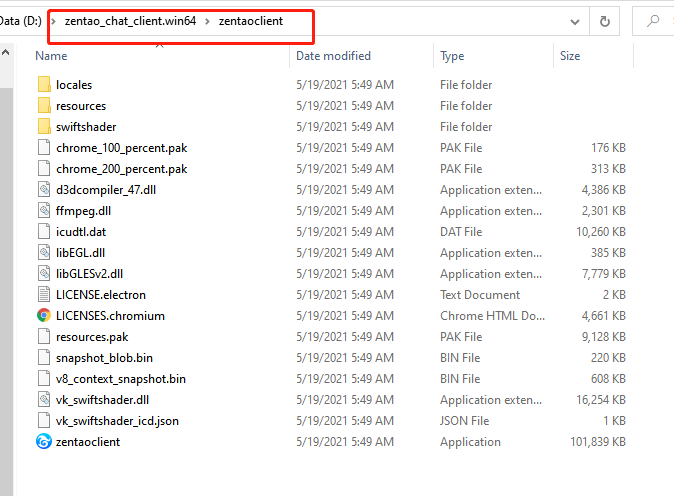
Task: Click zentao_chat_client.win64 breadcrumb segment
Action: [x=130, y=21]
